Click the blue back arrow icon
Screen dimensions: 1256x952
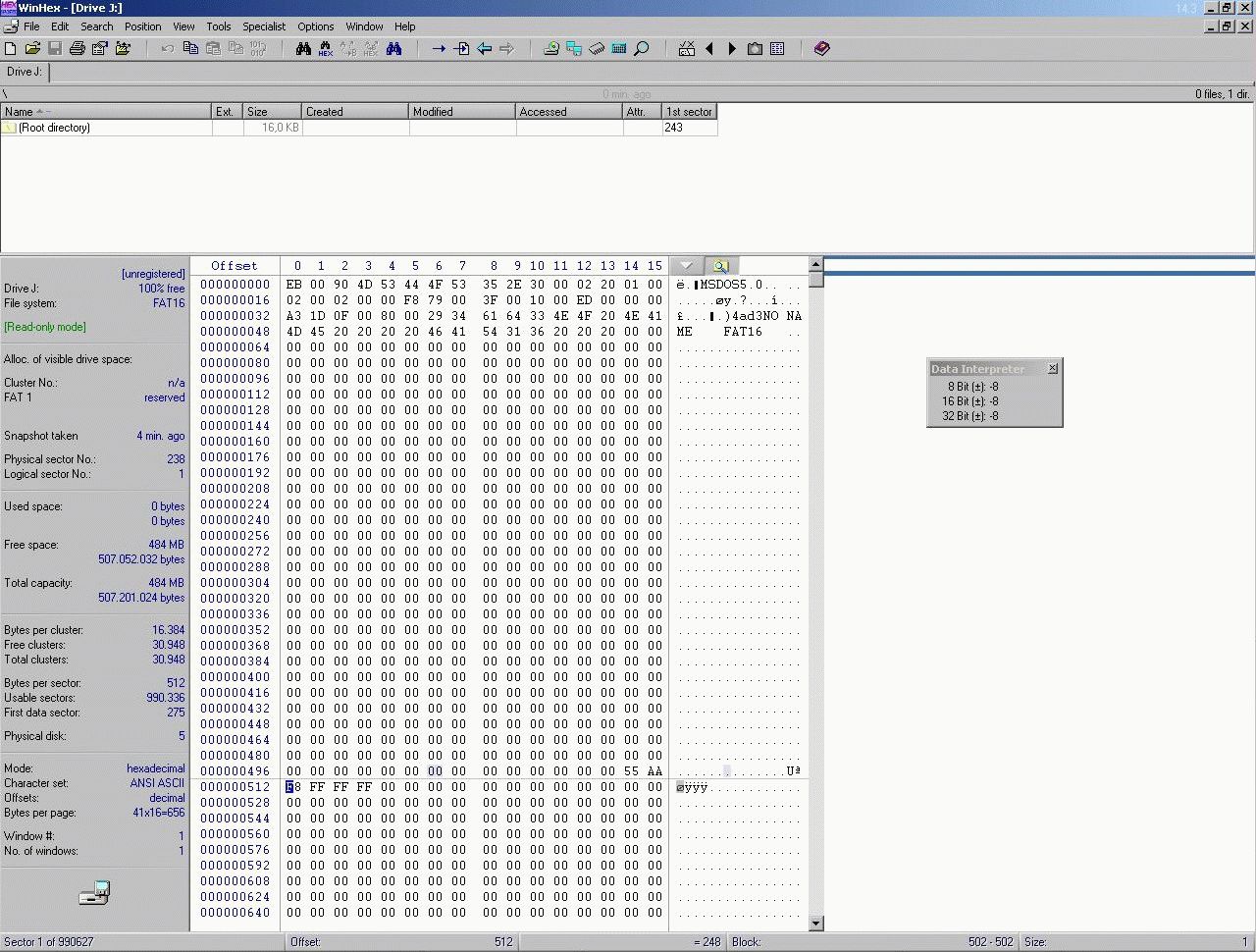point(485,48)
